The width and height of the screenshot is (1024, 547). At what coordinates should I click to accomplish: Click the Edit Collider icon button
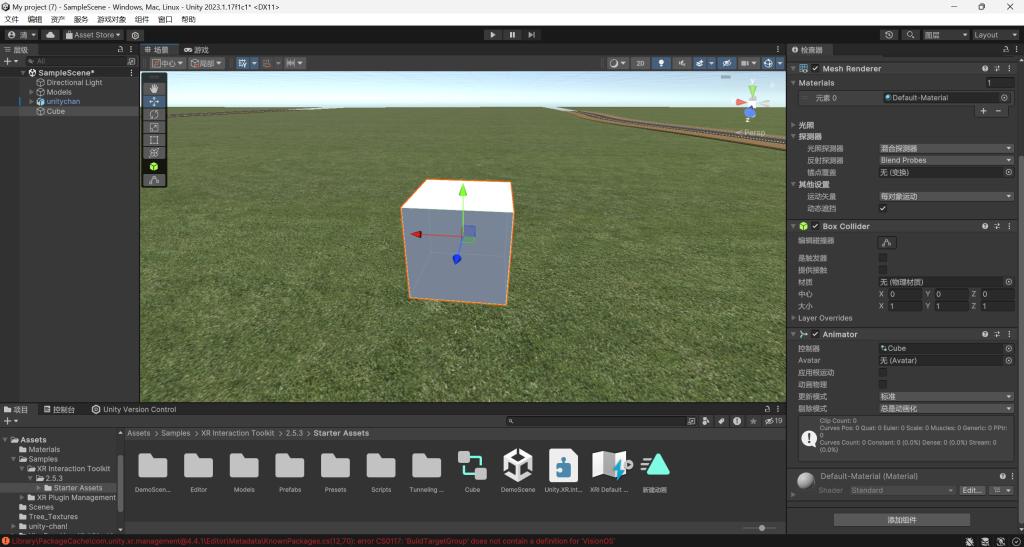[x=887, y=242]
